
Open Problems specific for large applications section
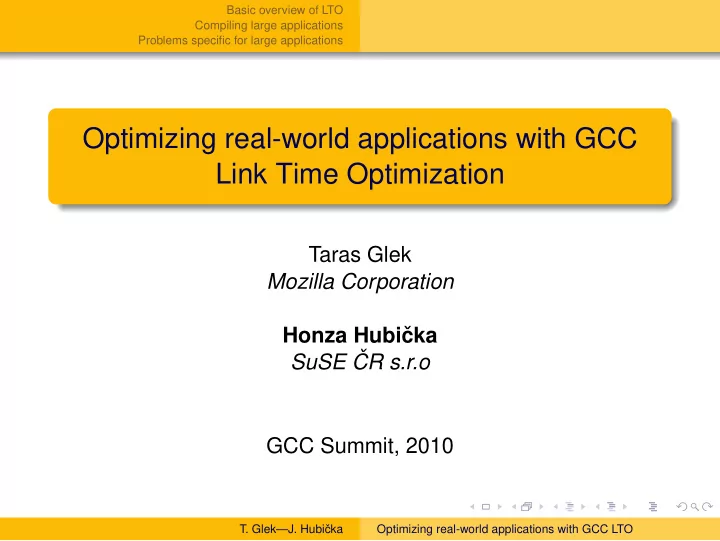(241, 40)
